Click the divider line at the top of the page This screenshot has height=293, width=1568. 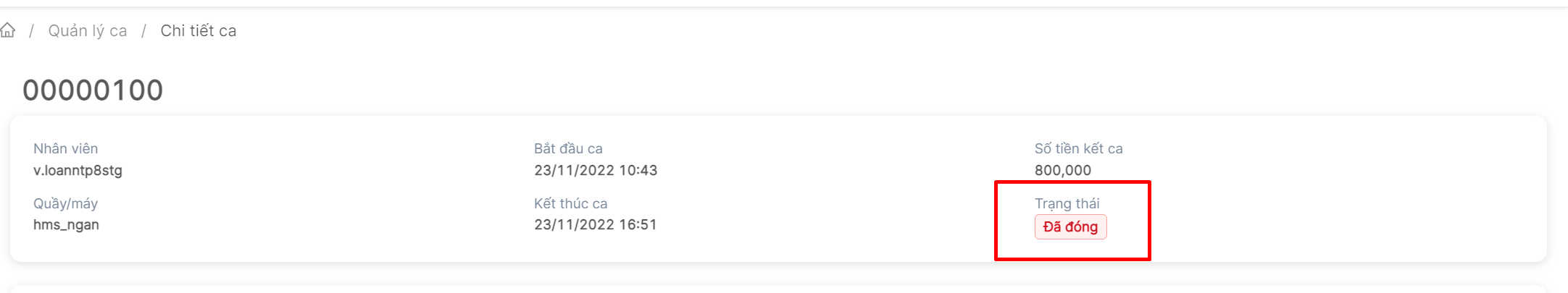pyautogui.click(x=784, y=7)
